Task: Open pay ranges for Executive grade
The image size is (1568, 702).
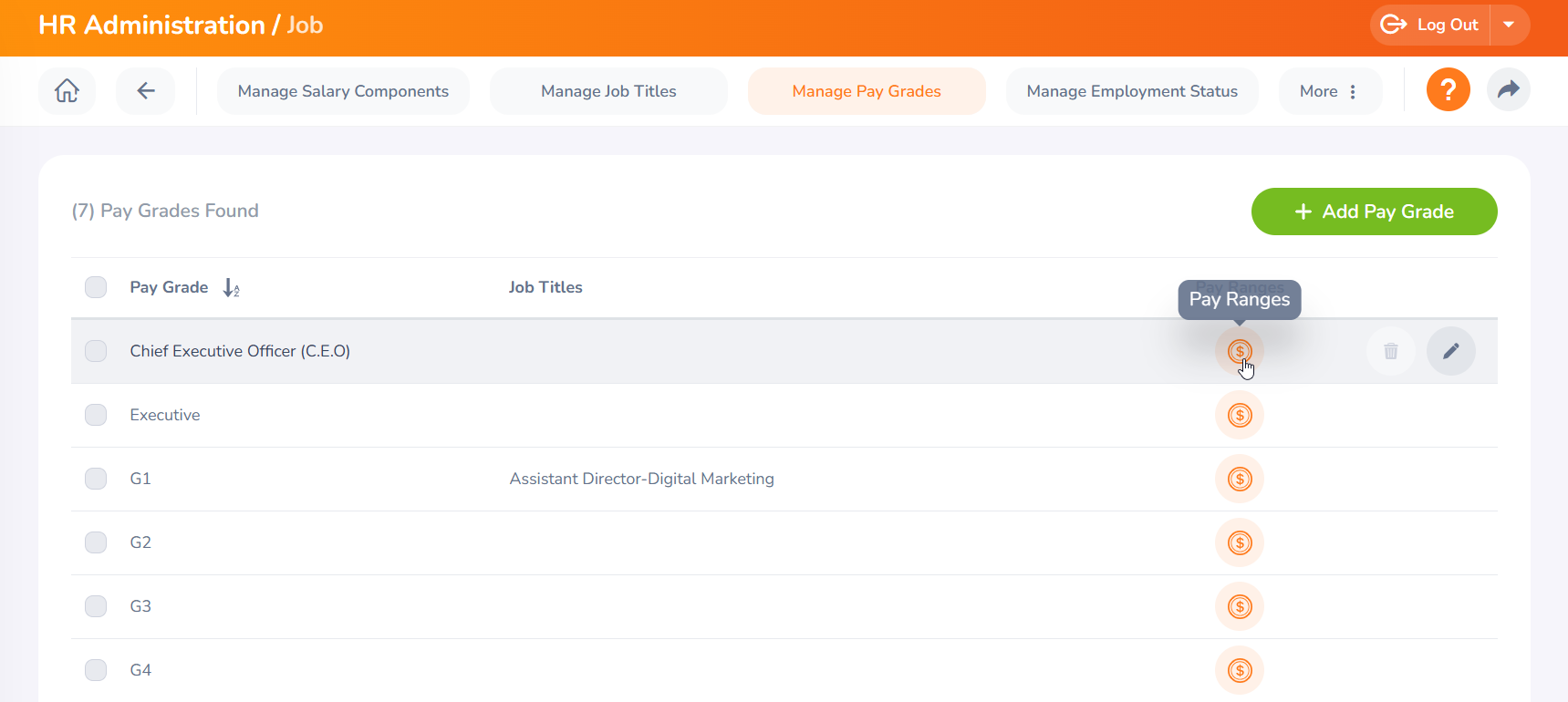Action: (1239, 416)
